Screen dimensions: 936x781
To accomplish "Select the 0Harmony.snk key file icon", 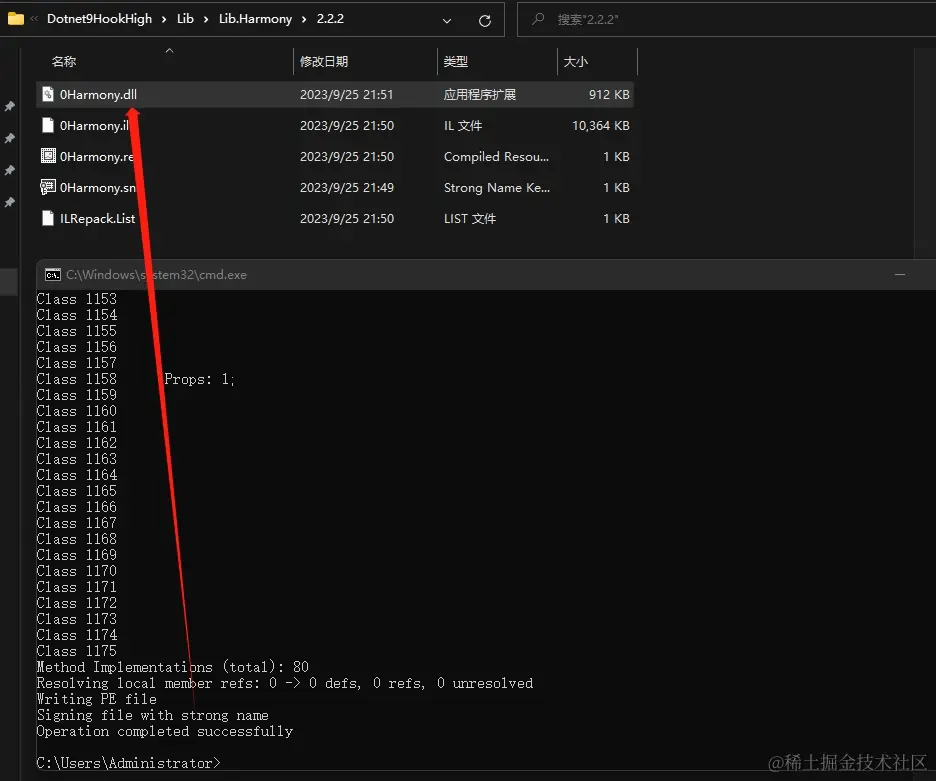I will coord(48,187).
